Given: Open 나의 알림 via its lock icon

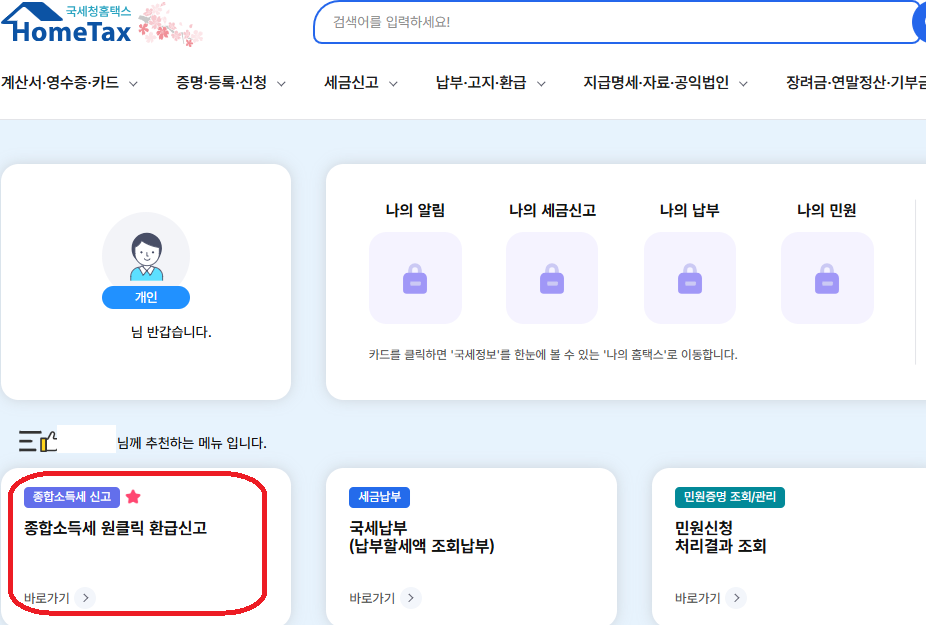Looking at the screenshot, I should point(415,278).
